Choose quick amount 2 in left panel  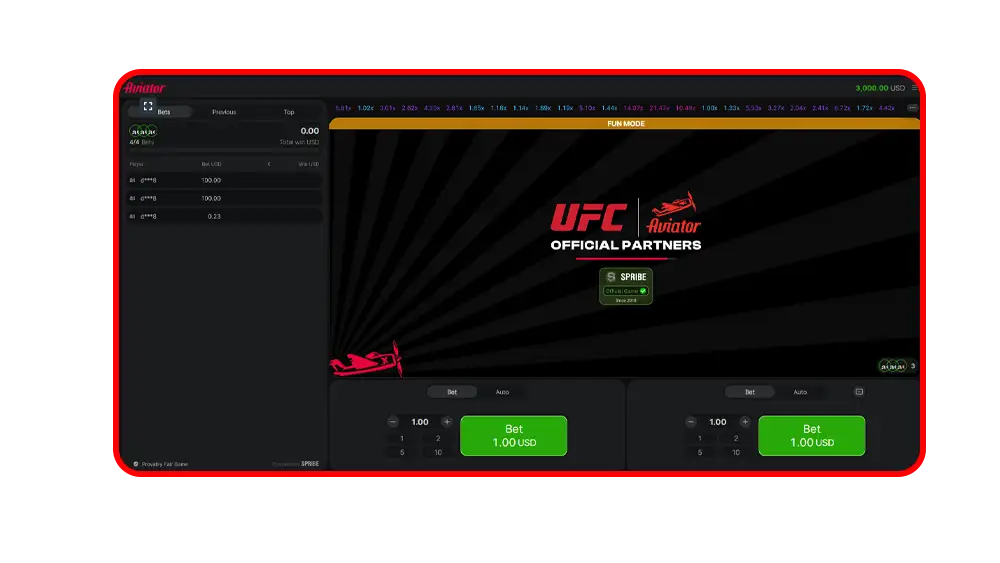(x=438, y=439)
